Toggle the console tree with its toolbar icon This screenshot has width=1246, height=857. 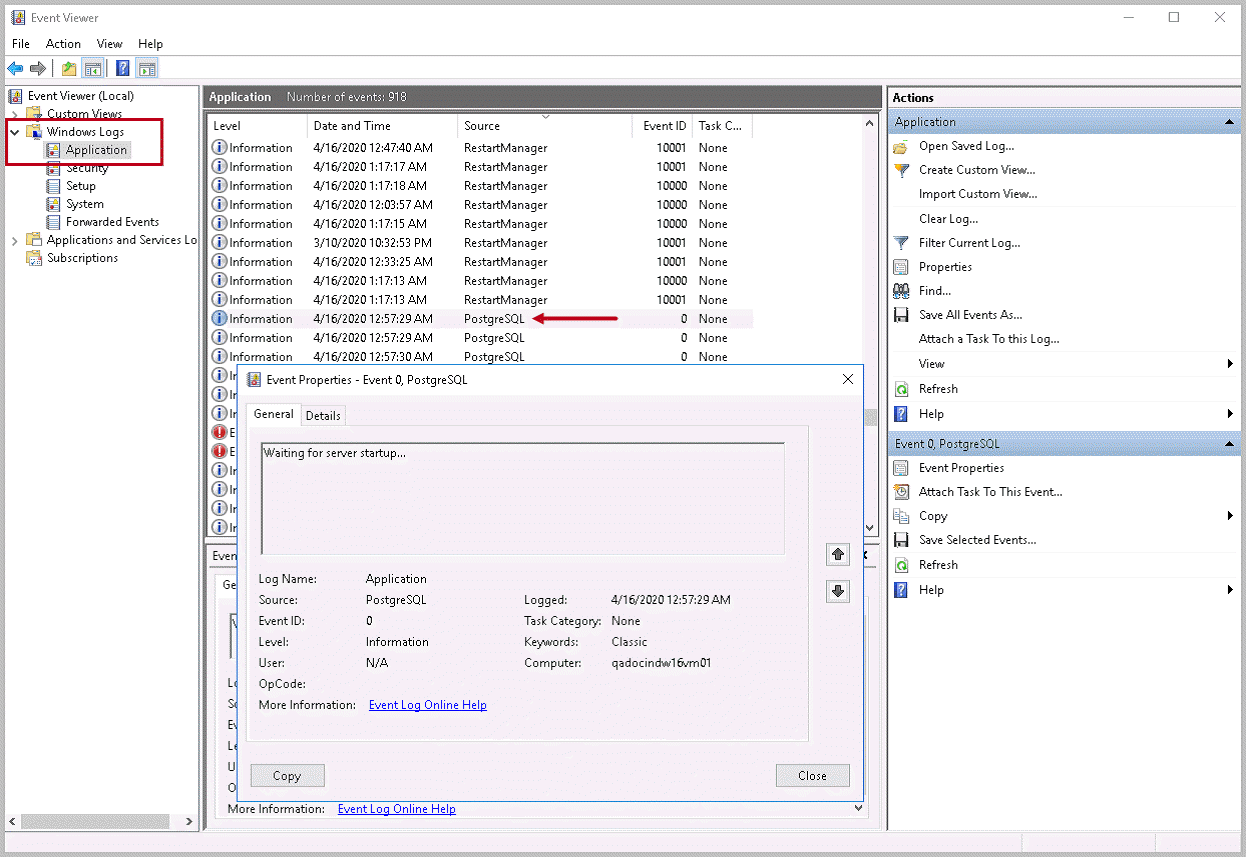pos(92,67)
